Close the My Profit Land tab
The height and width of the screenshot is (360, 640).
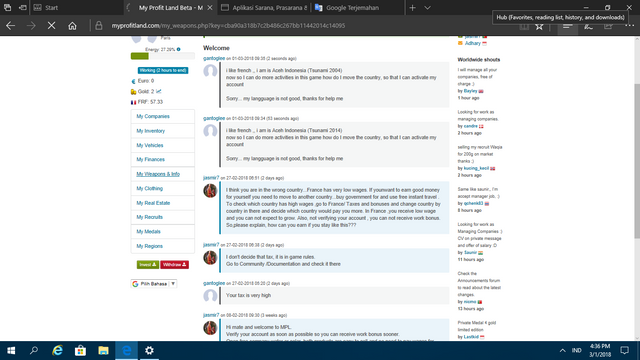[x=210, y=8]
